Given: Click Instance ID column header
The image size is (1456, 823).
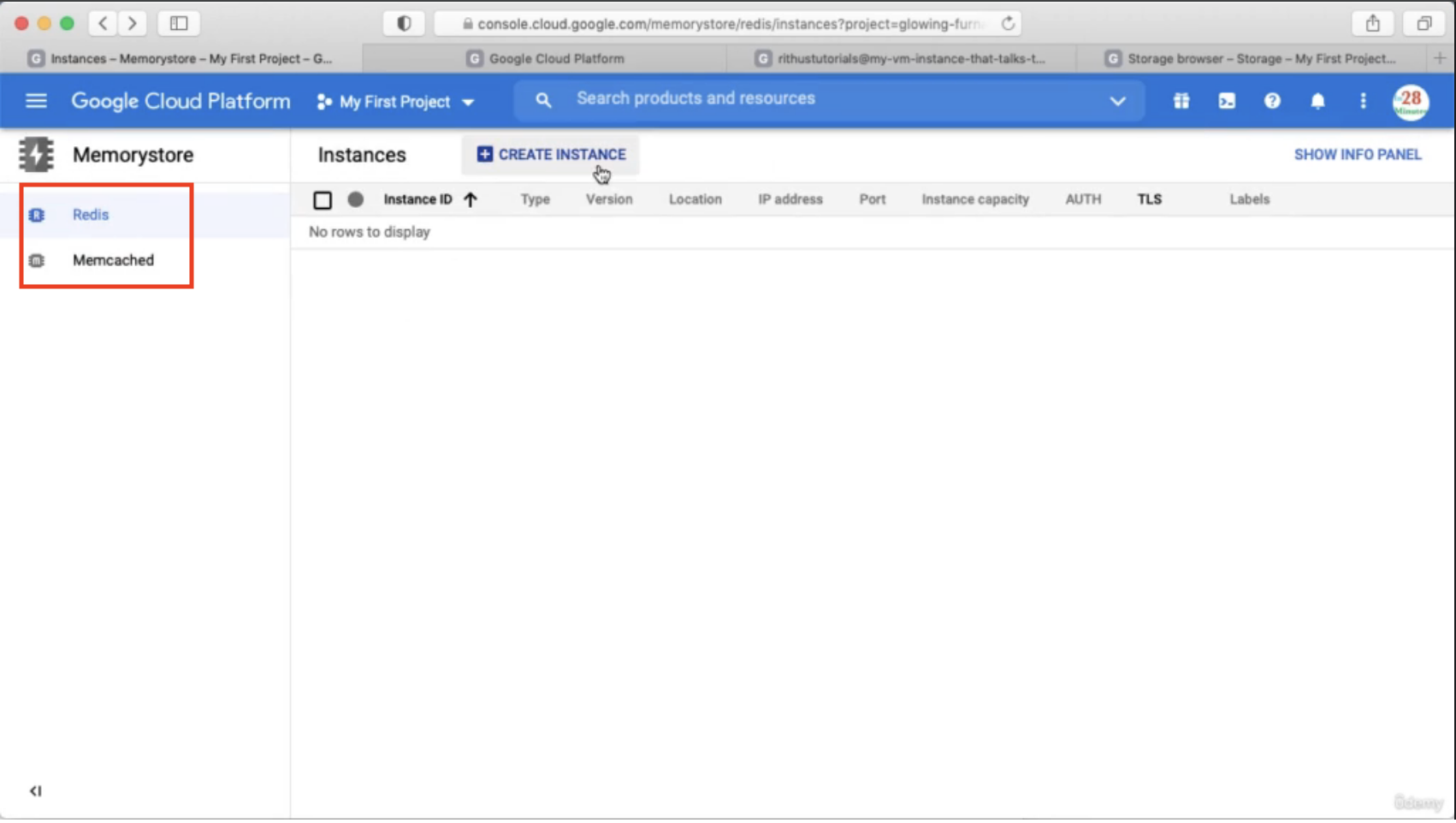Looking at the screenshot, I should pyautogui.click(x=417, y=199).
